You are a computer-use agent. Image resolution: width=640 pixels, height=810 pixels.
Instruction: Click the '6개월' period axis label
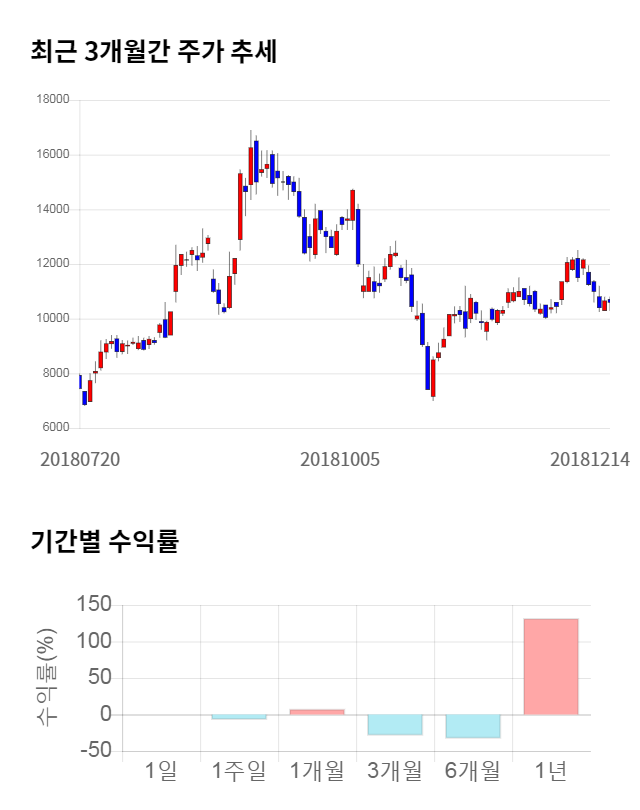[x=473, y=771]
